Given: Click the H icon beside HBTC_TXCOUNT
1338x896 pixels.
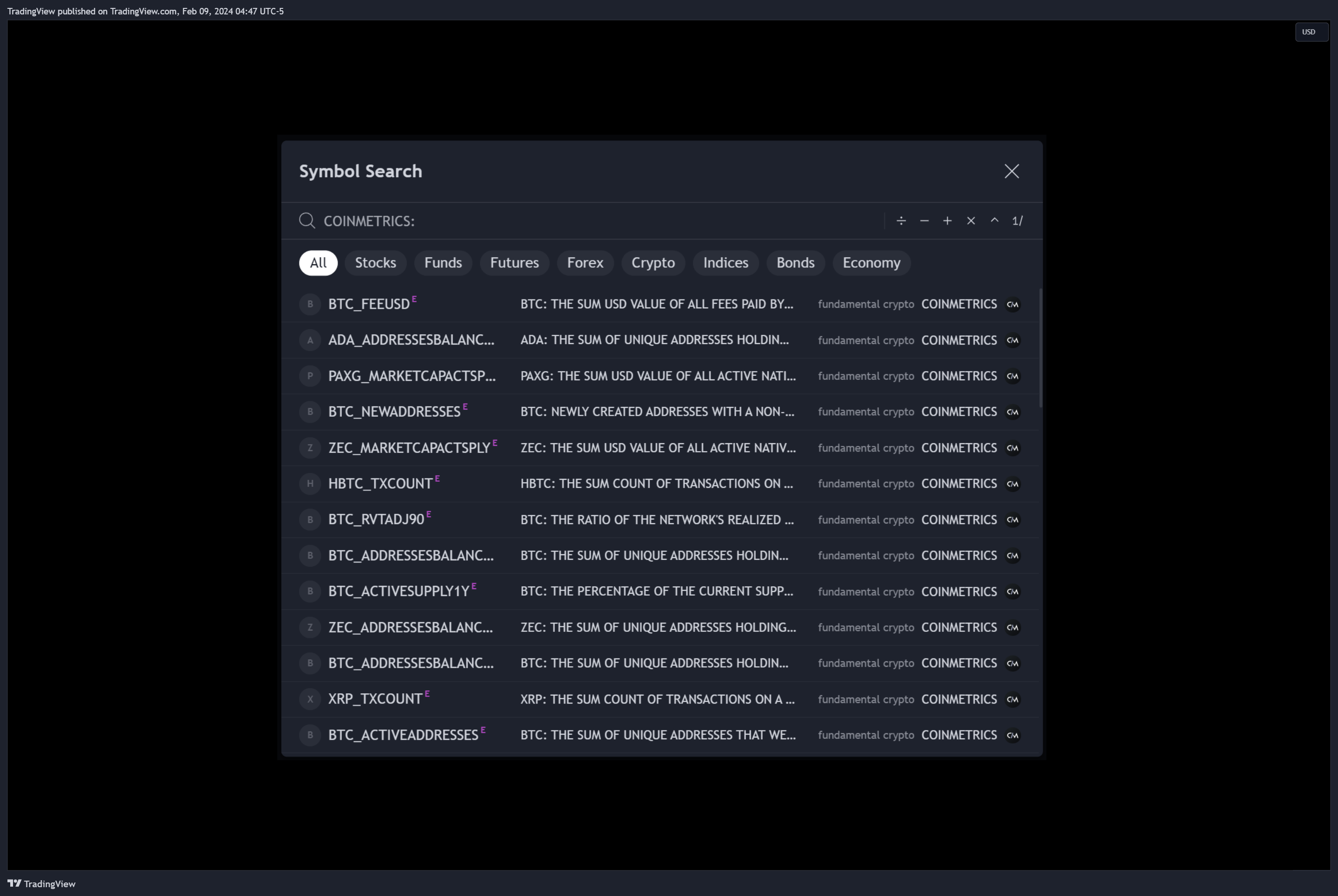Looking at the screenshot, I should [x=310, y=484].
